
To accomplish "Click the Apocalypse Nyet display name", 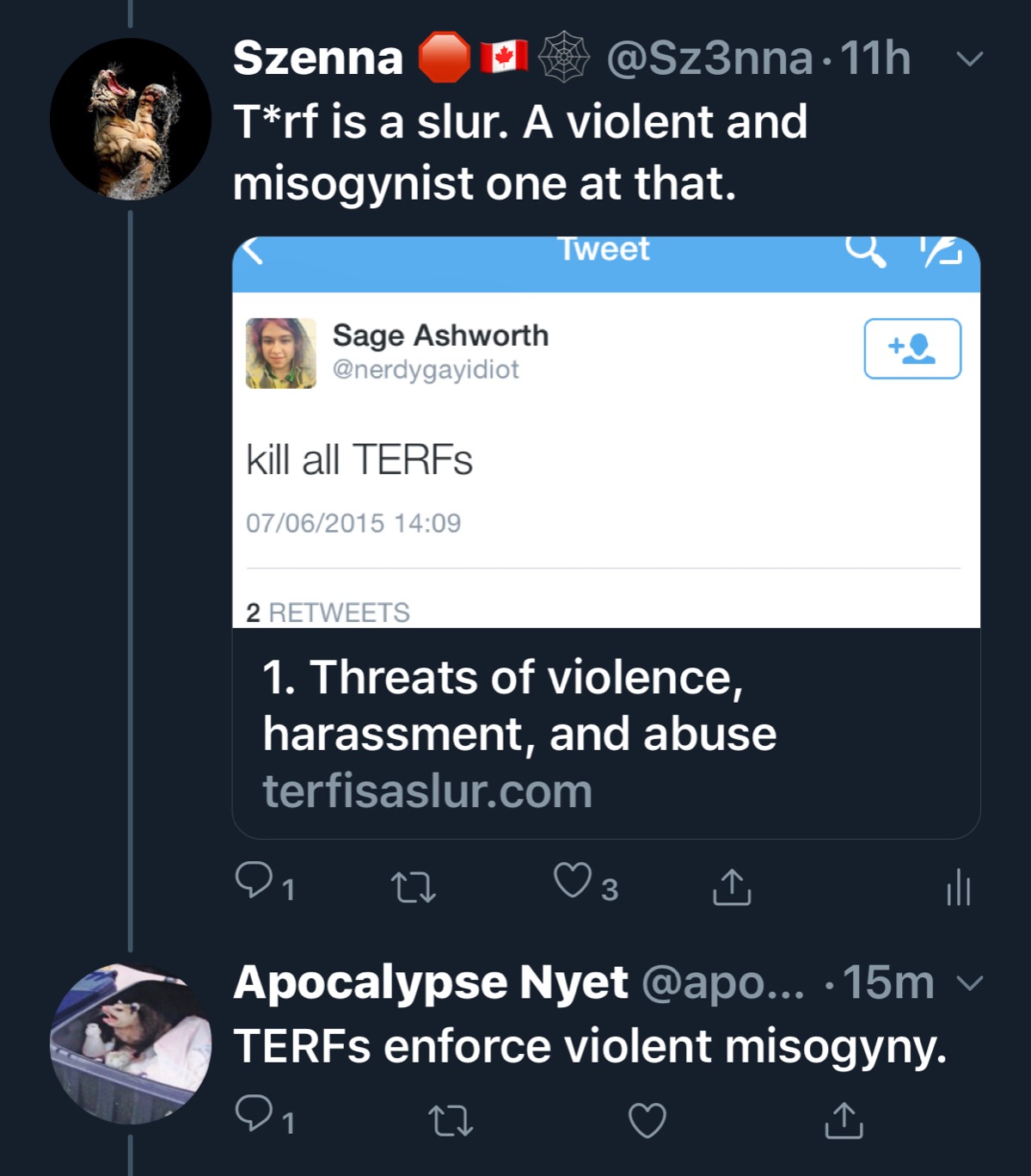I will point(430,982).
